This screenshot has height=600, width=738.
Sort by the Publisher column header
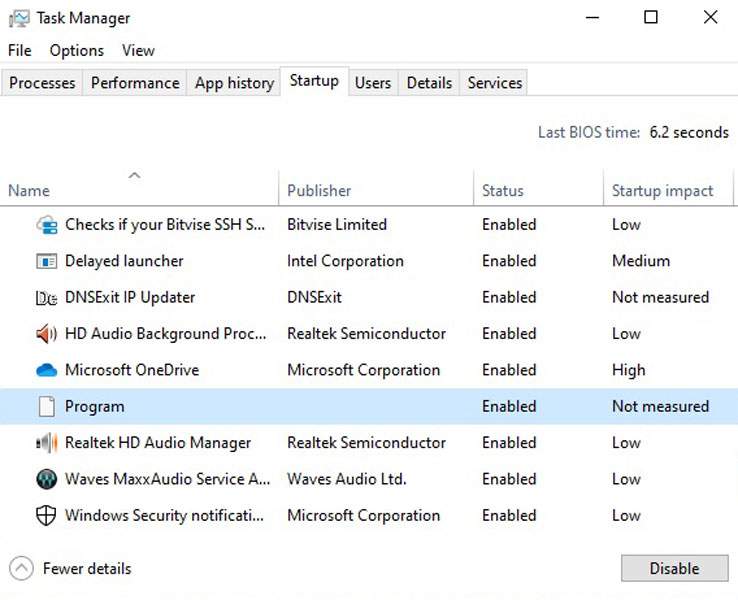tap(376, 187)
